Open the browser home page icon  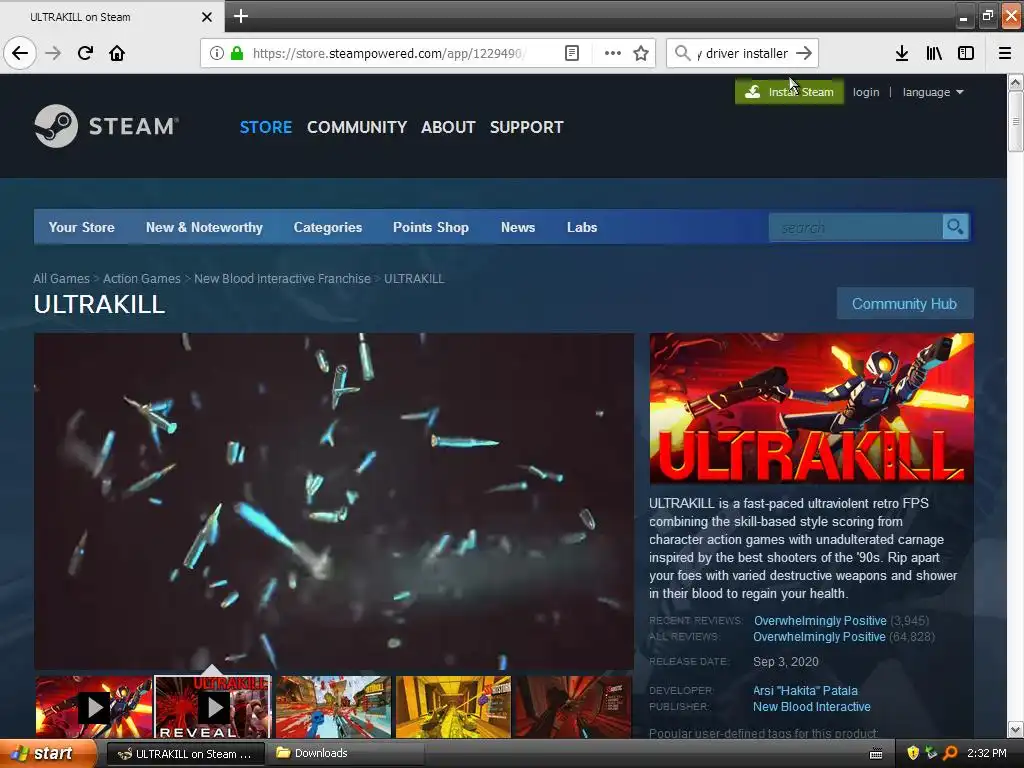[x=117, y=53]
